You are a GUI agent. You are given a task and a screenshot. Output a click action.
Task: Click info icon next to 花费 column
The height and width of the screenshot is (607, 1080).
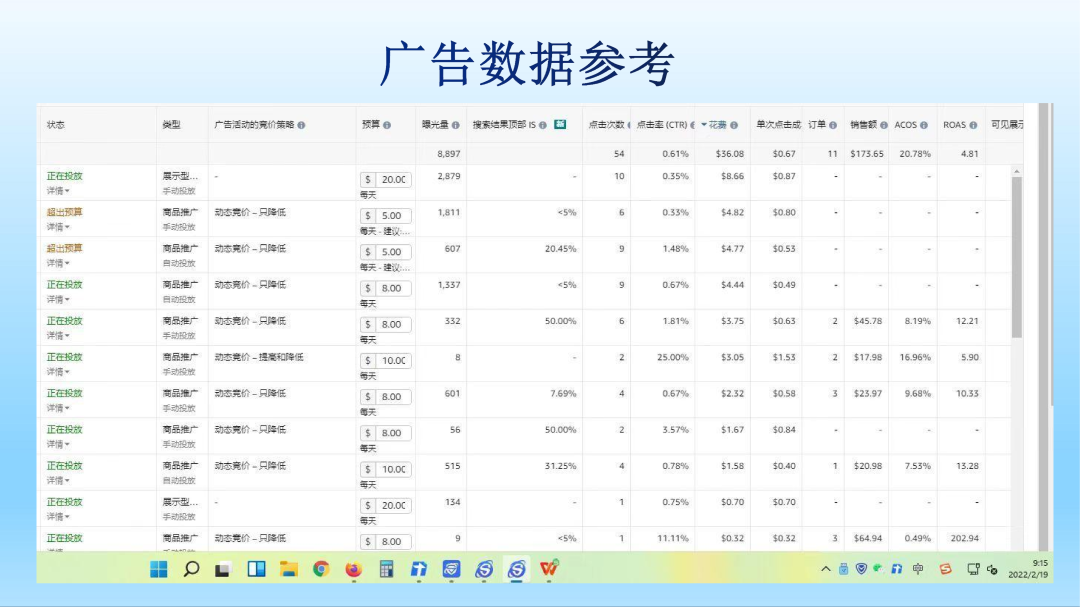[x=733, y=124]
